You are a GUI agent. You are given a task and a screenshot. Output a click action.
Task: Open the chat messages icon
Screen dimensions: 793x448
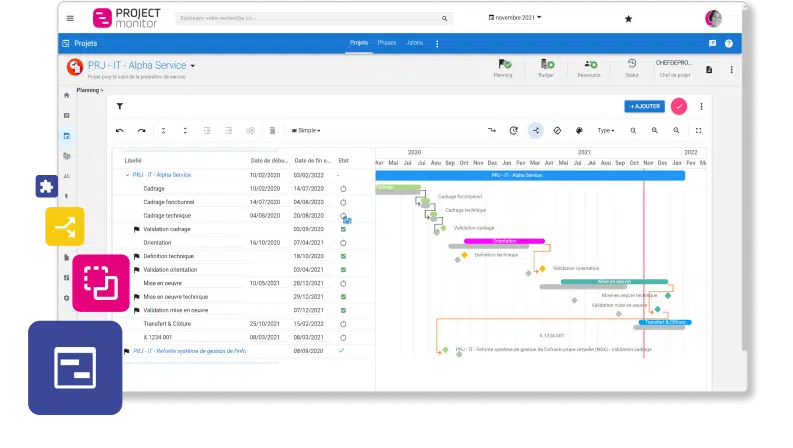712,43
